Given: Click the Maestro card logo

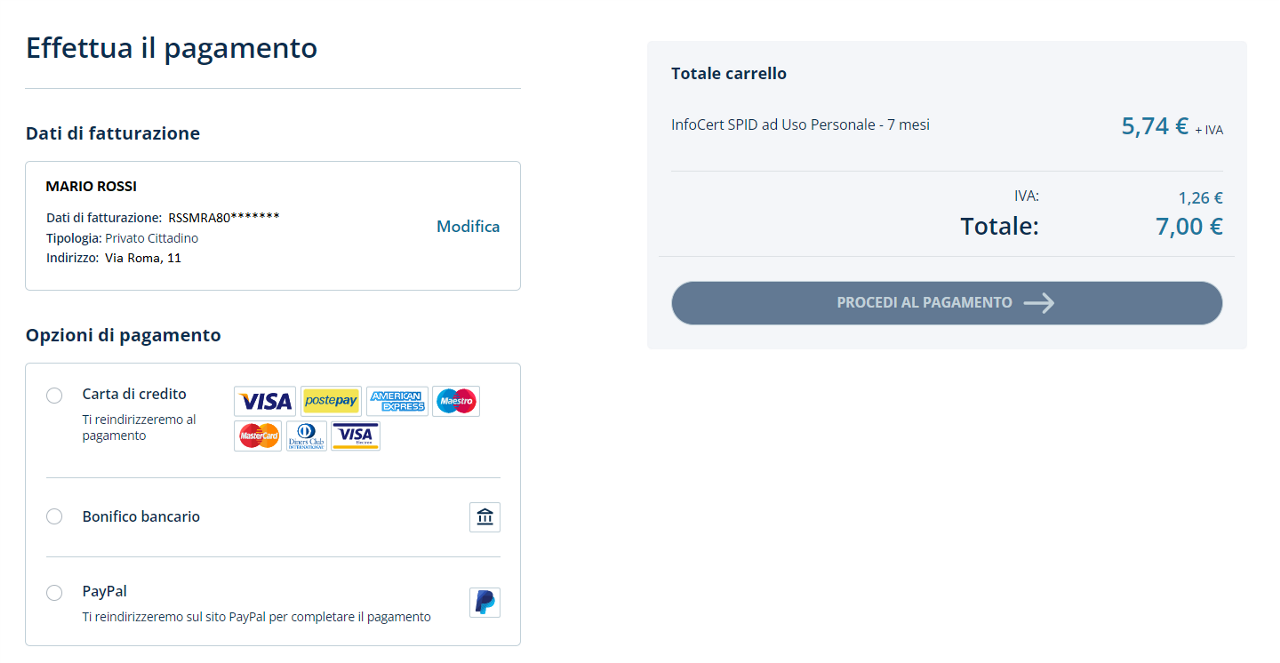Looking at the screenshot, I should [456, 401].
